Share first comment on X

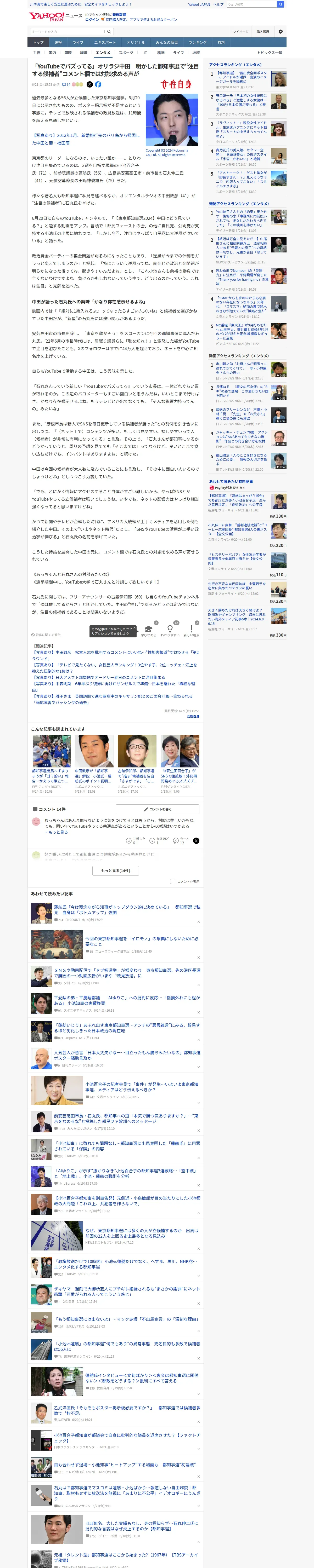196,841
